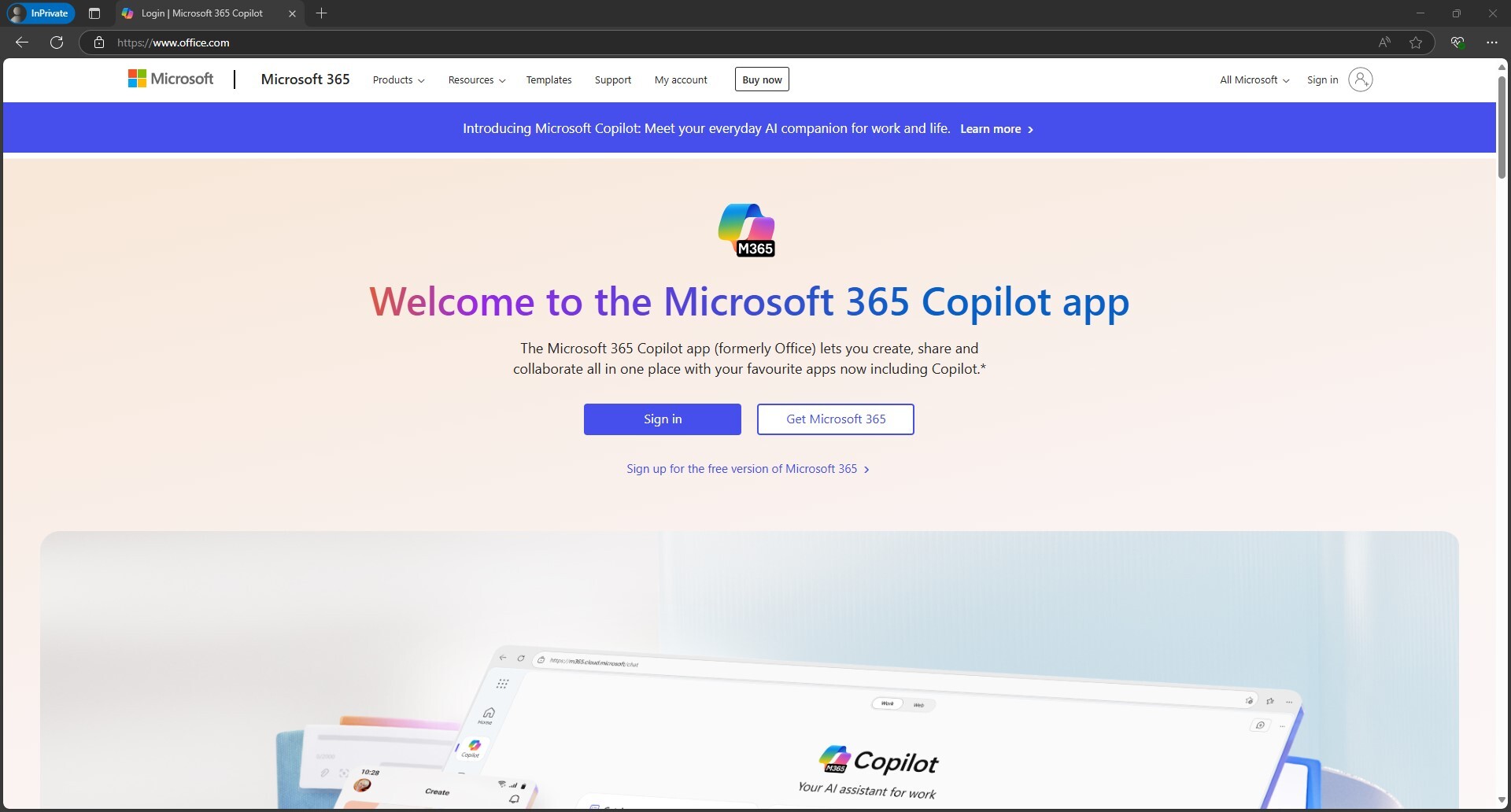Open Browser essentials panel
The height and width of the screenshot is (812, 1511).
(1457, 42)
